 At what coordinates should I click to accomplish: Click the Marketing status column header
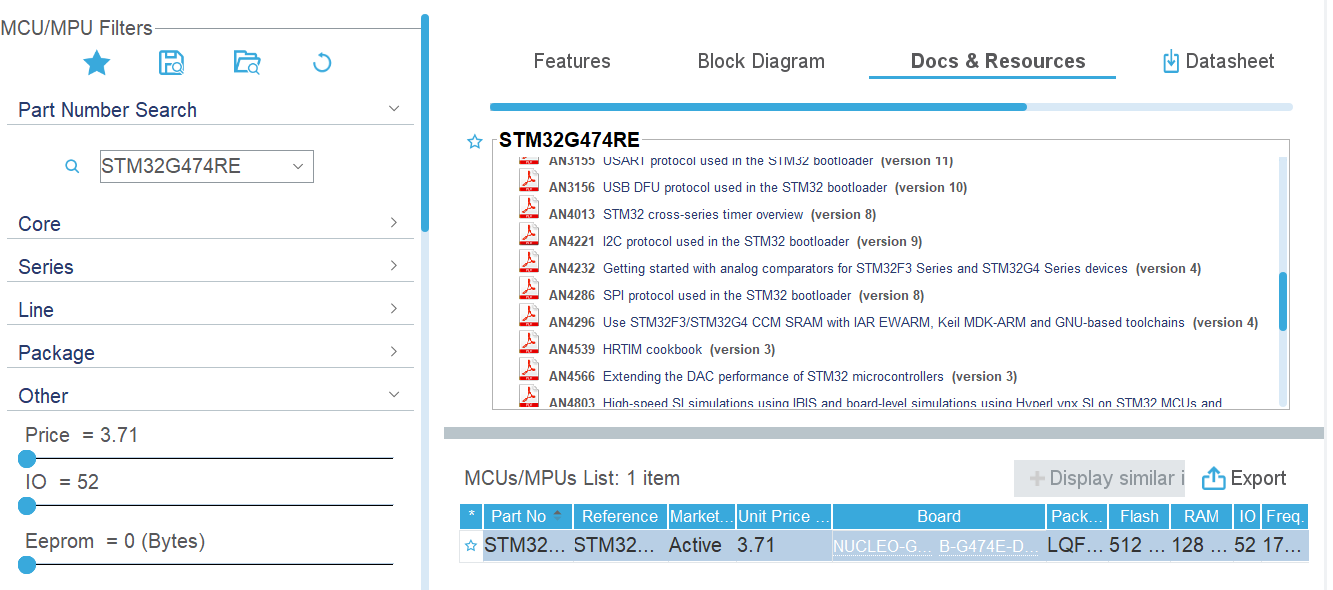(x=701, y=517)
